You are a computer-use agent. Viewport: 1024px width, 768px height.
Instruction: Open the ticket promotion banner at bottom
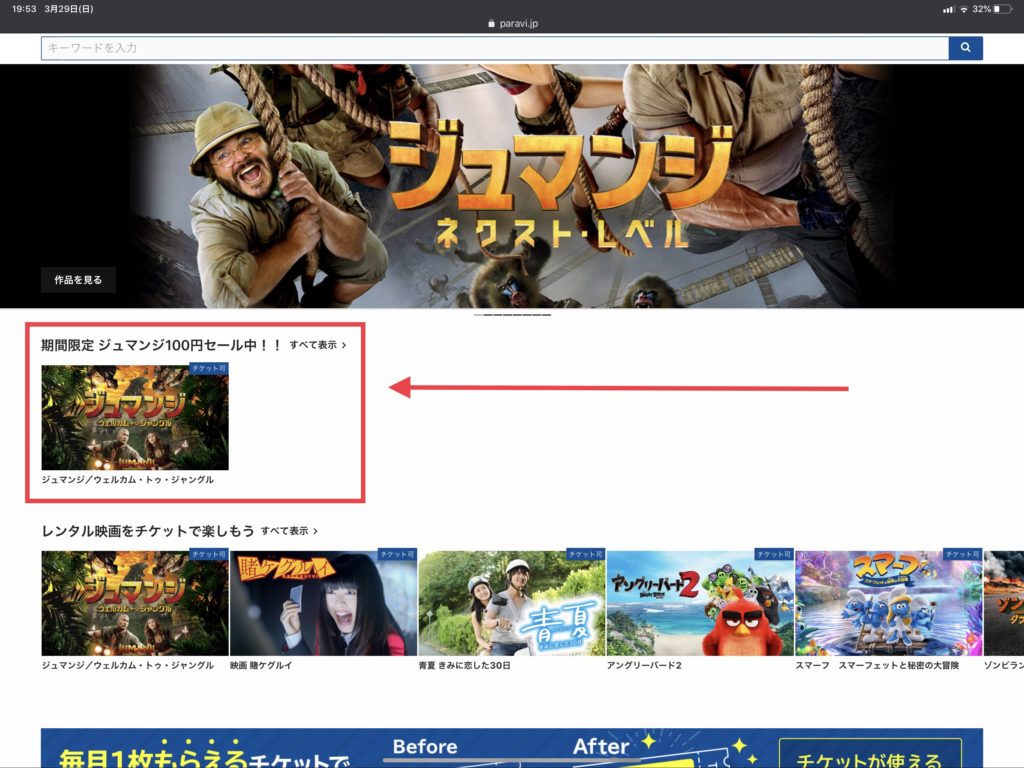(x=512, y=748)
